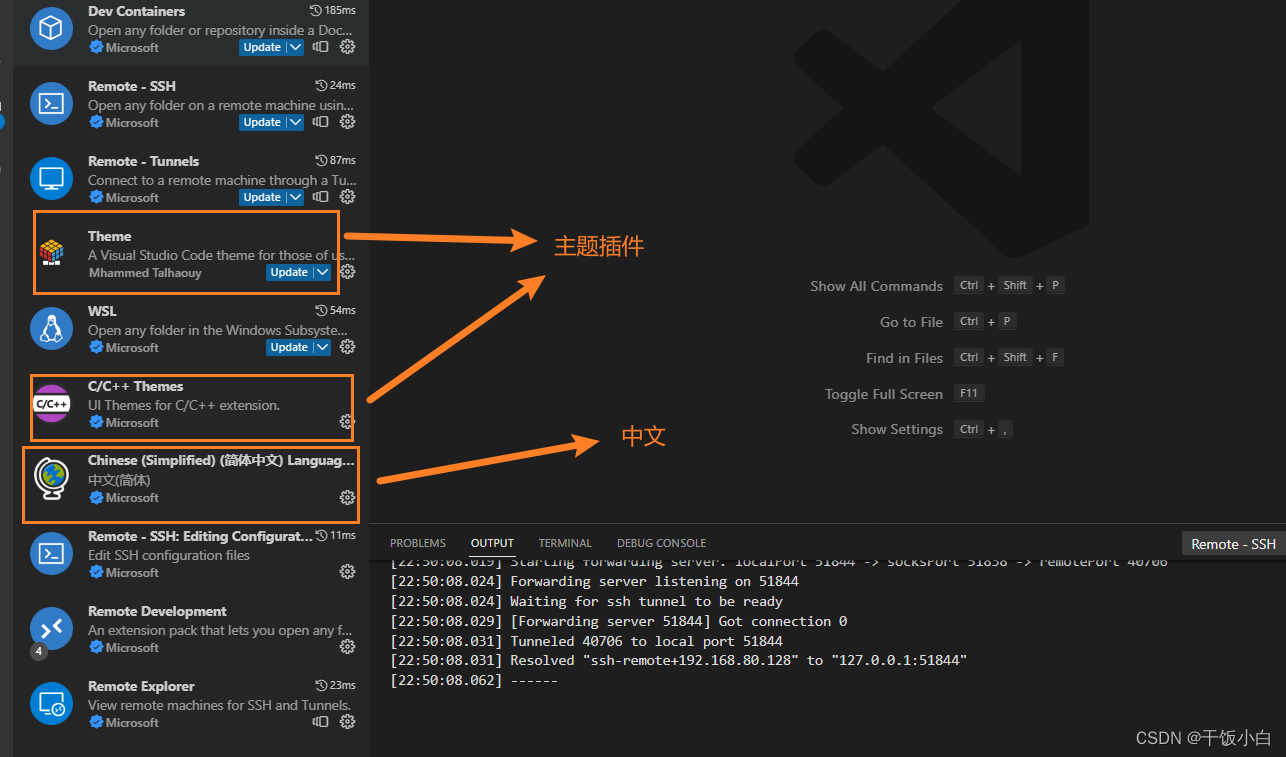
Task: Click the WSL penguin icon
Action: pyautogui.click(x=51, y=328)
